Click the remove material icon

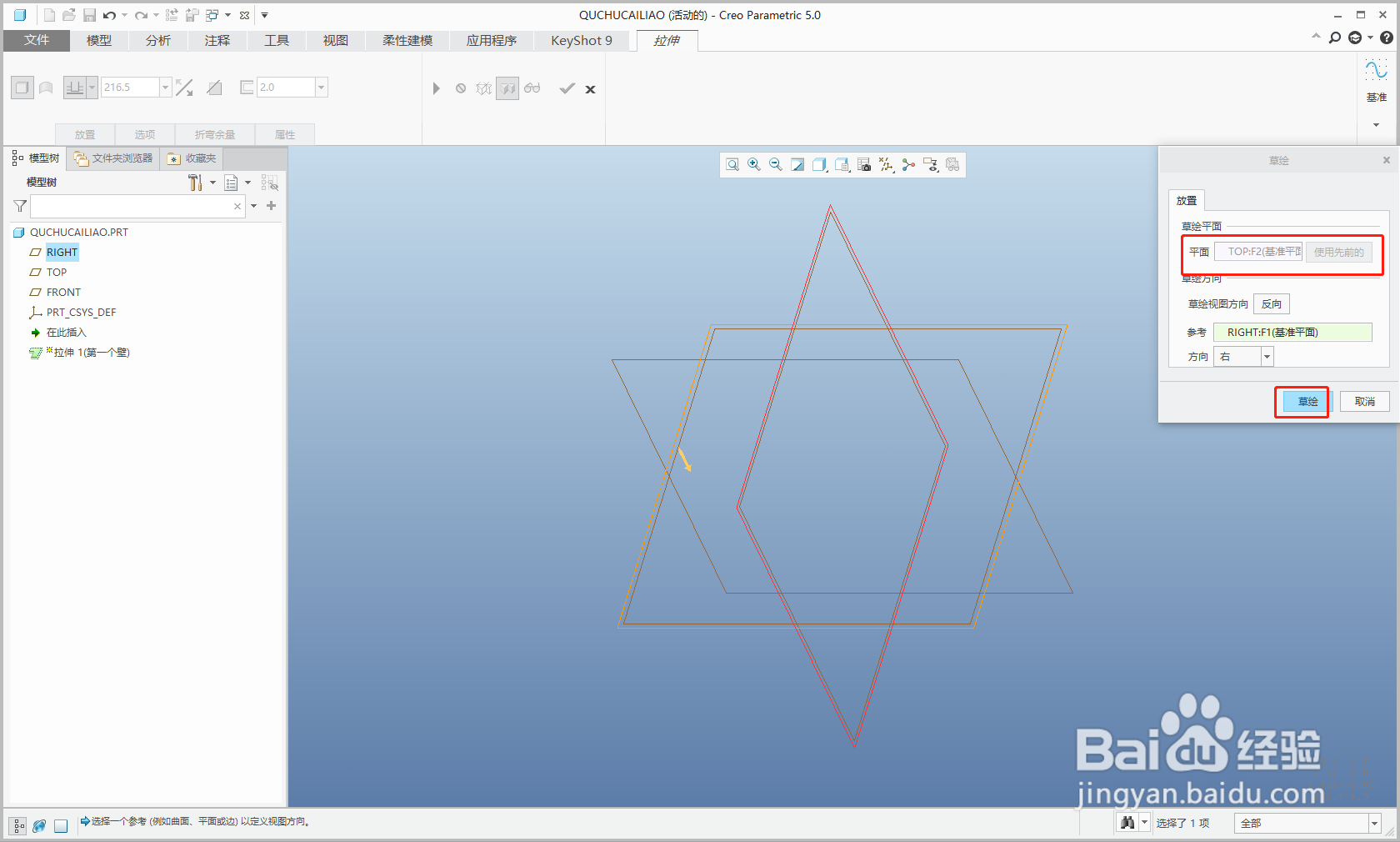[x=214, y=88]
